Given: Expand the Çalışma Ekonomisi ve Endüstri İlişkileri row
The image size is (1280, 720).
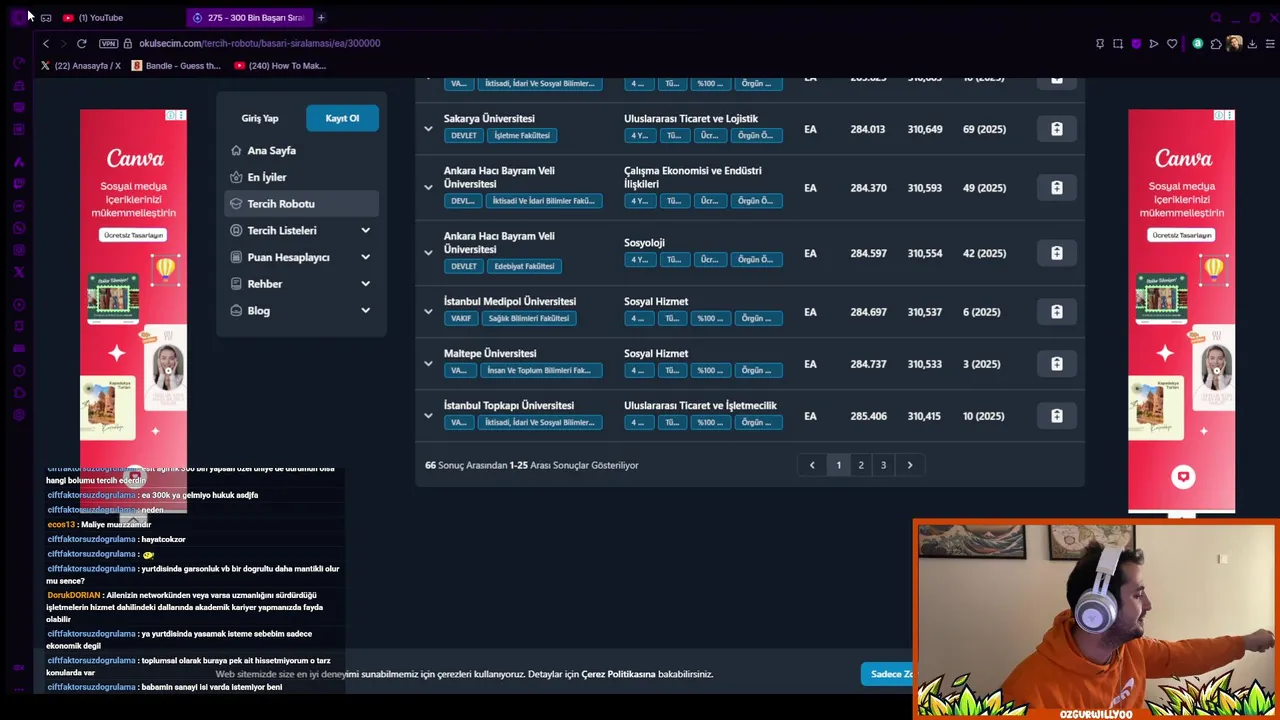Looking at the screenshot, I should [428, 188].
